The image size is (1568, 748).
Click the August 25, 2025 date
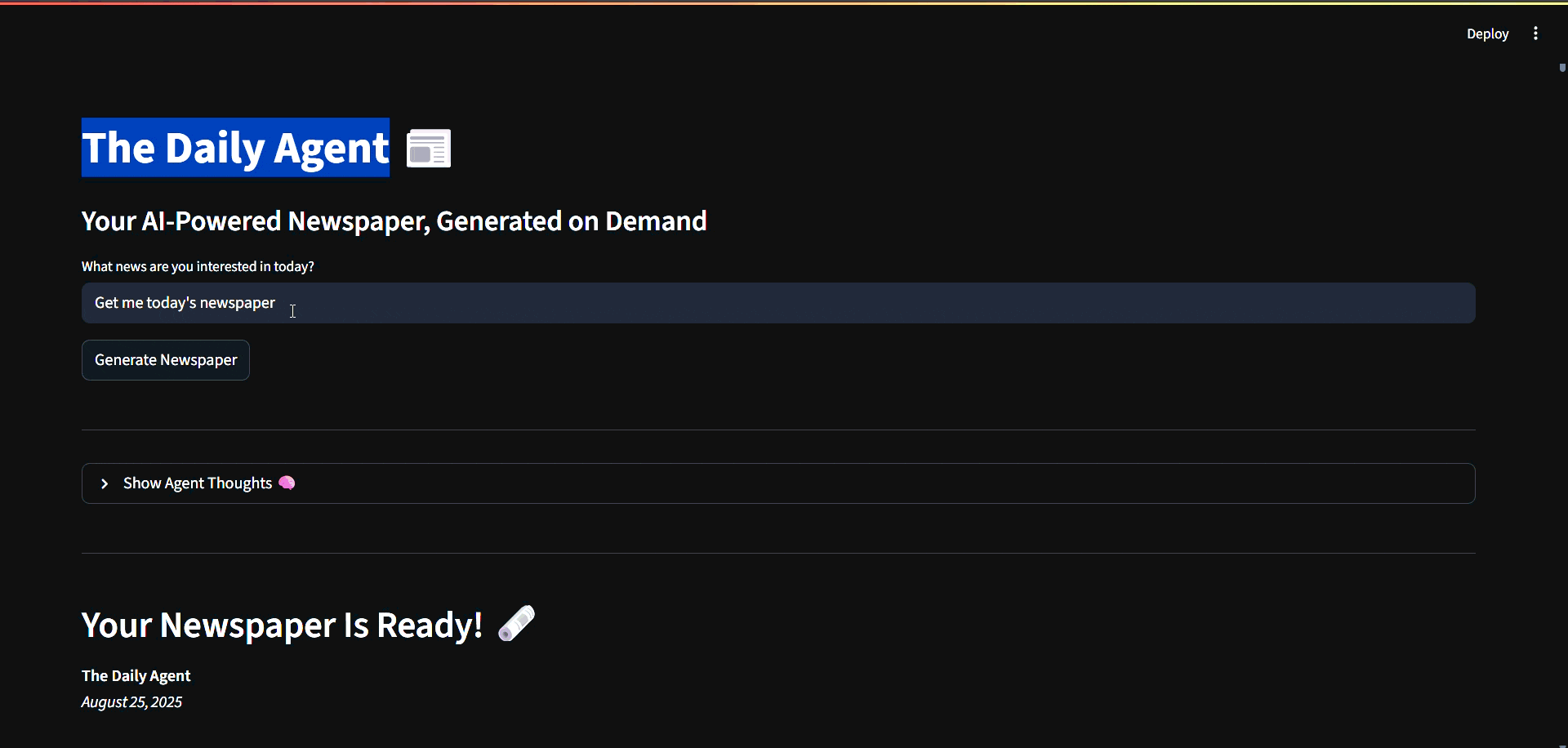[x=131, y=702]
